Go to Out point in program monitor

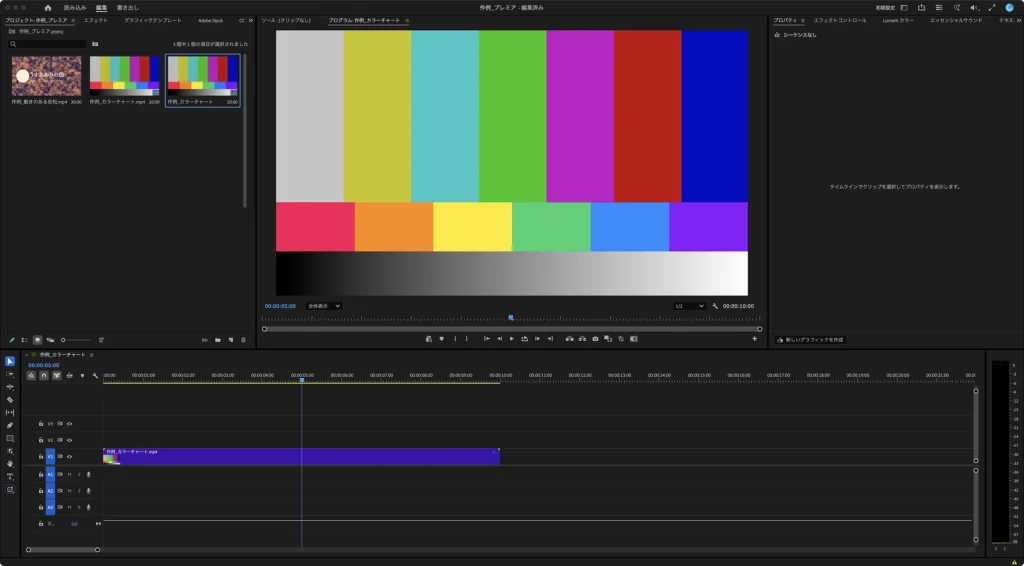click(x=550, y=339)
